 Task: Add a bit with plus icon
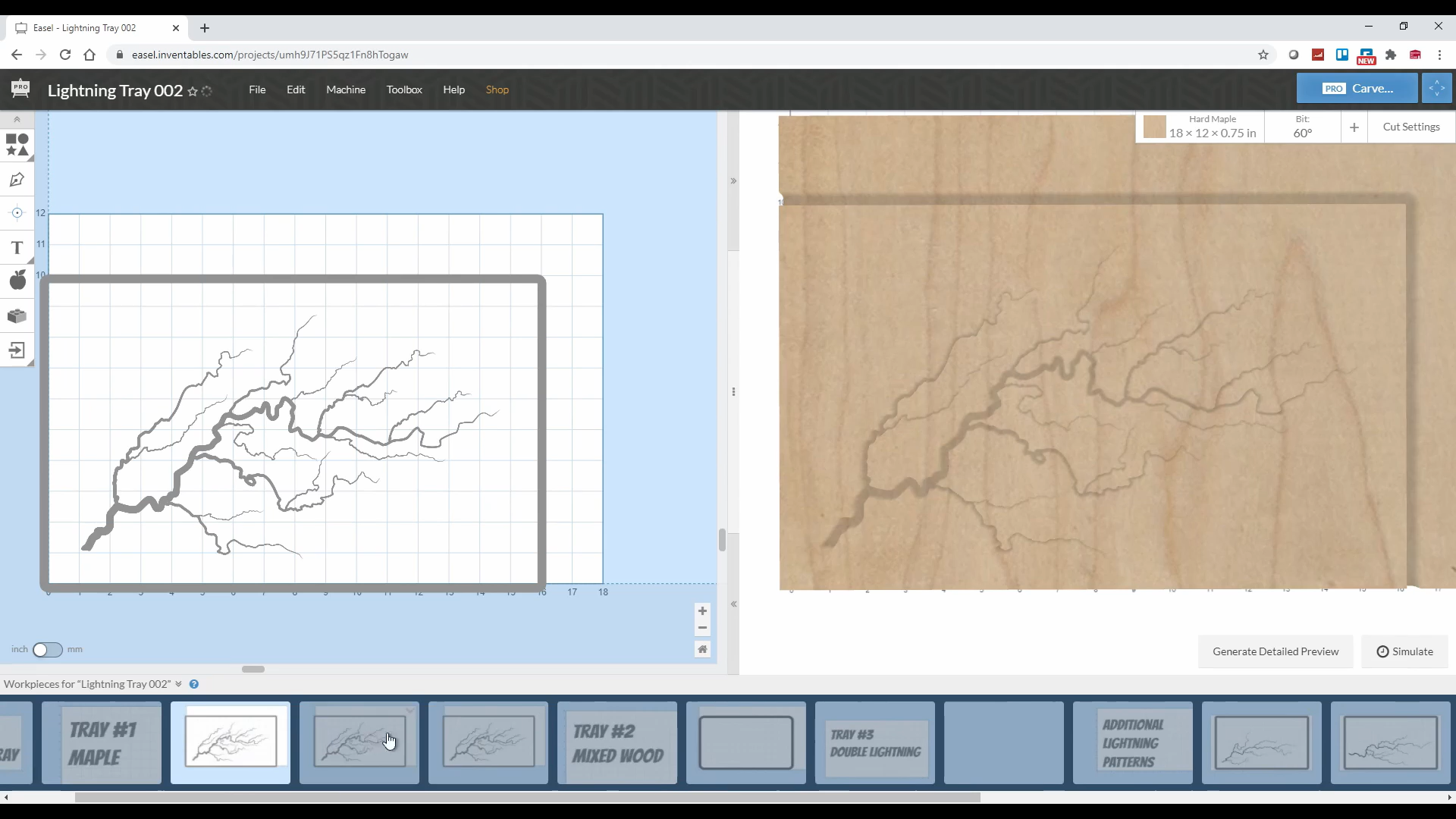[1354, 127]
